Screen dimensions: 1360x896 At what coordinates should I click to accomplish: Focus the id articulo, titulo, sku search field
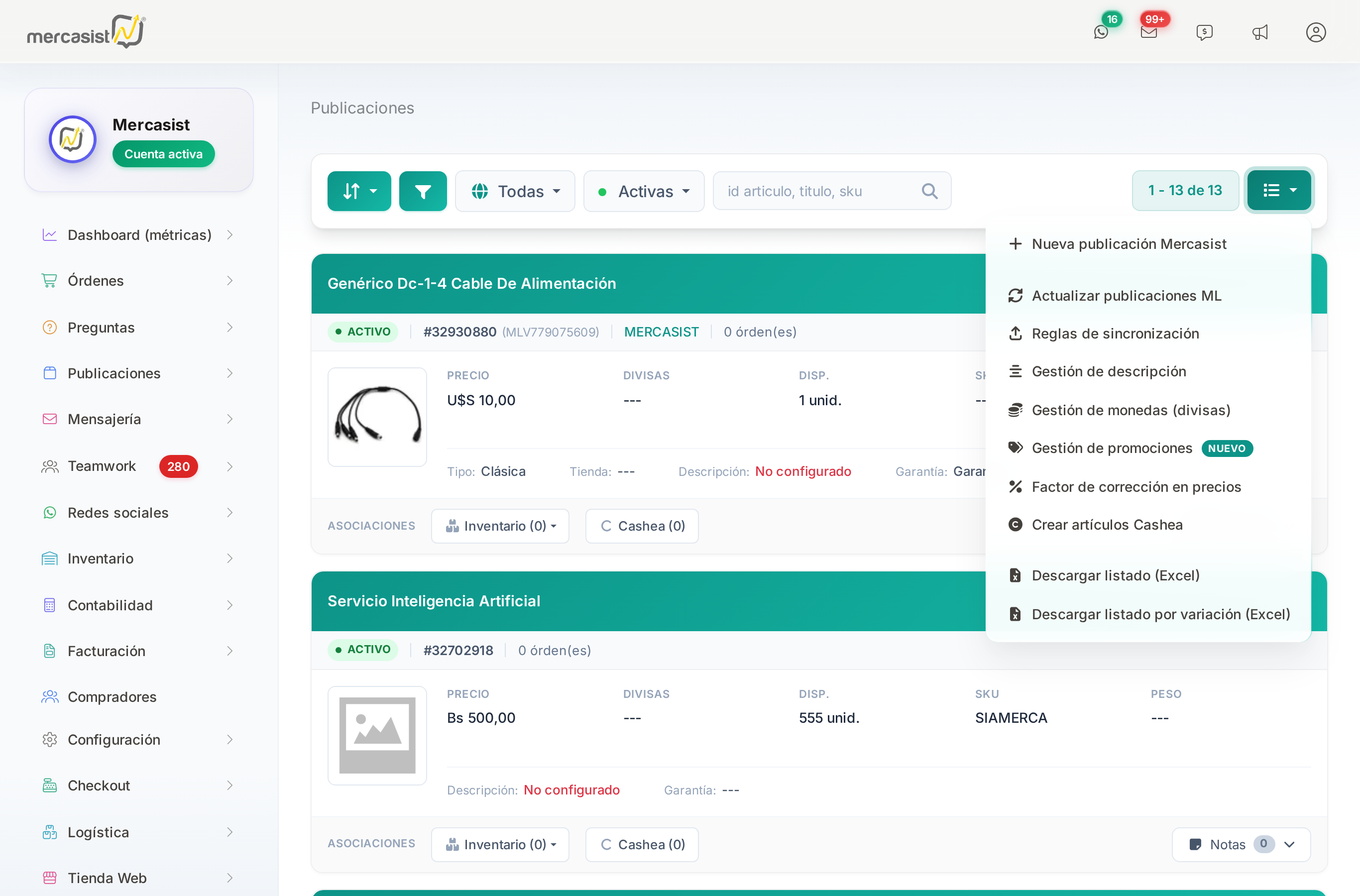[x=831, y=191]
